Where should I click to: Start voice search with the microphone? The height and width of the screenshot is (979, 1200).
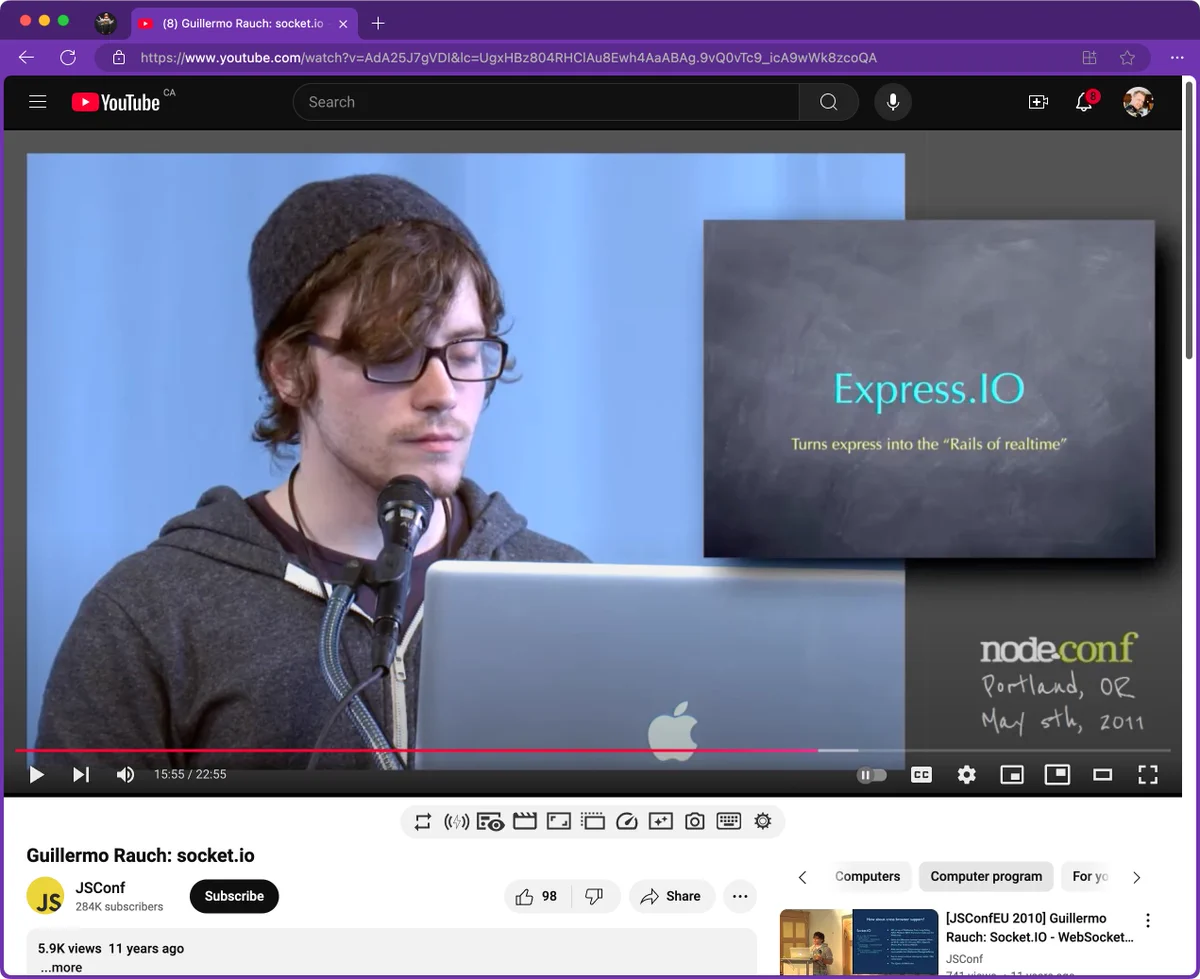point(893,102)
